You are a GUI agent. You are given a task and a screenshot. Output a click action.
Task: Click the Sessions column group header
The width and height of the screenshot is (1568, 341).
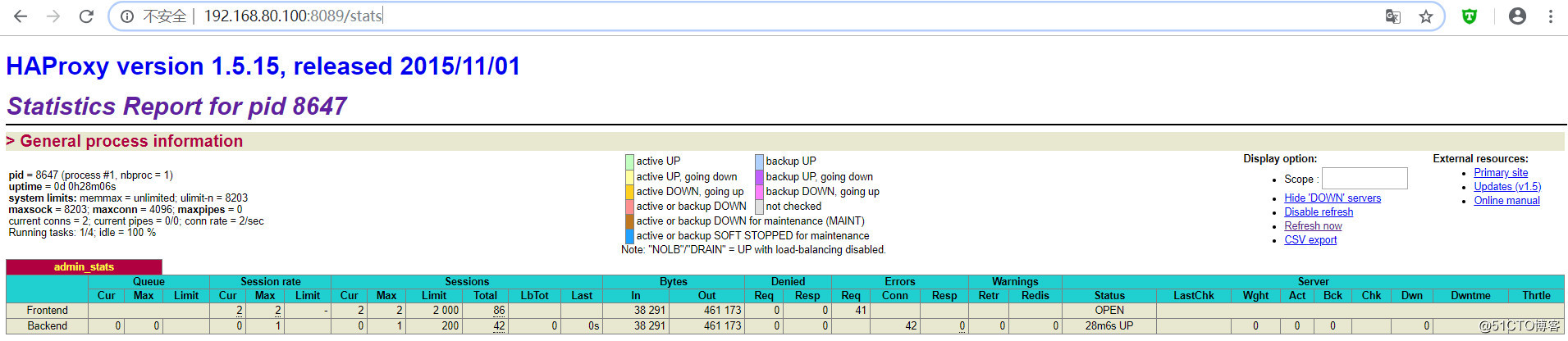point(467,282)
